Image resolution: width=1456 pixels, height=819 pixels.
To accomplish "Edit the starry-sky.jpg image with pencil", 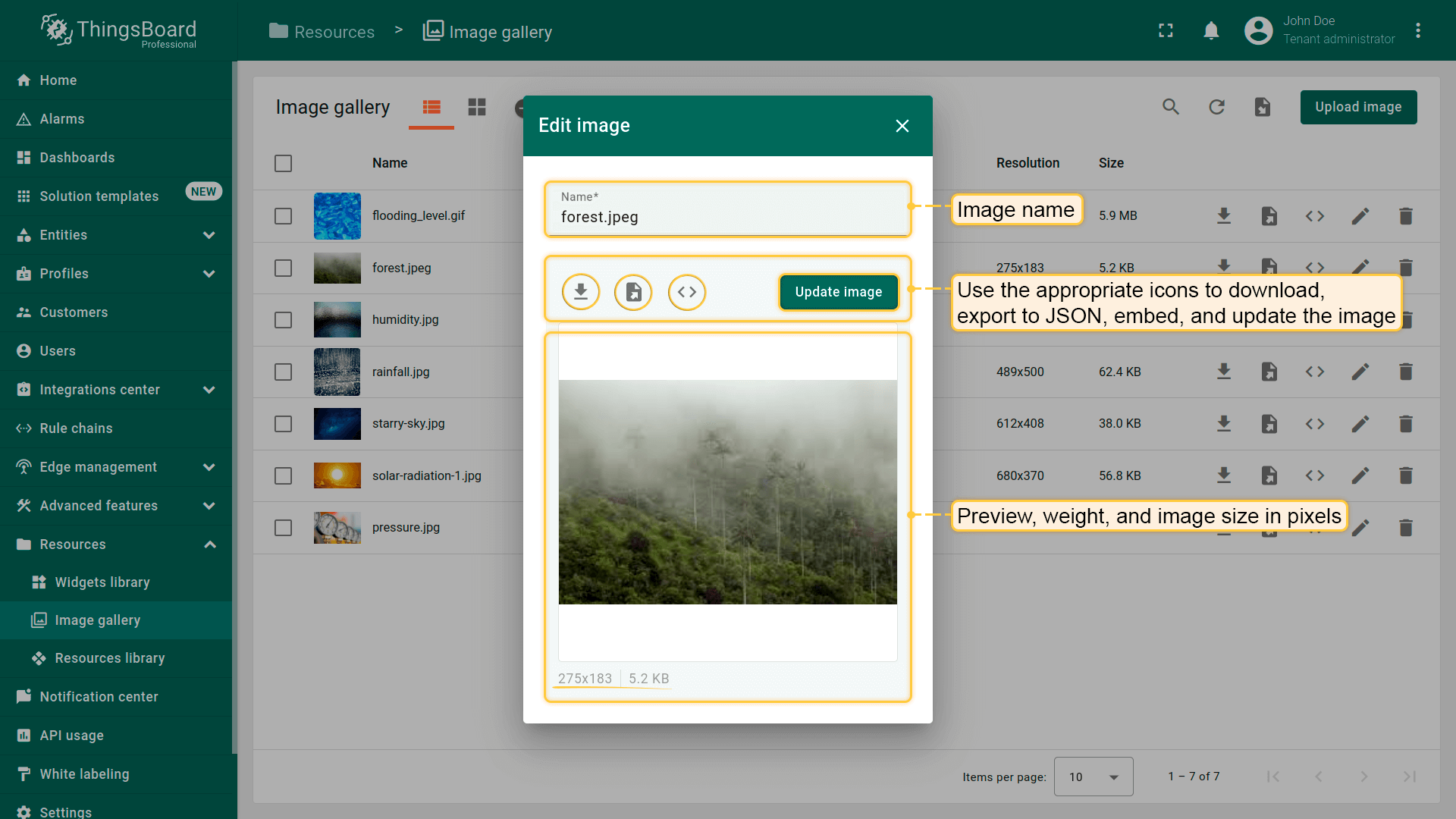I will 1360,423.
